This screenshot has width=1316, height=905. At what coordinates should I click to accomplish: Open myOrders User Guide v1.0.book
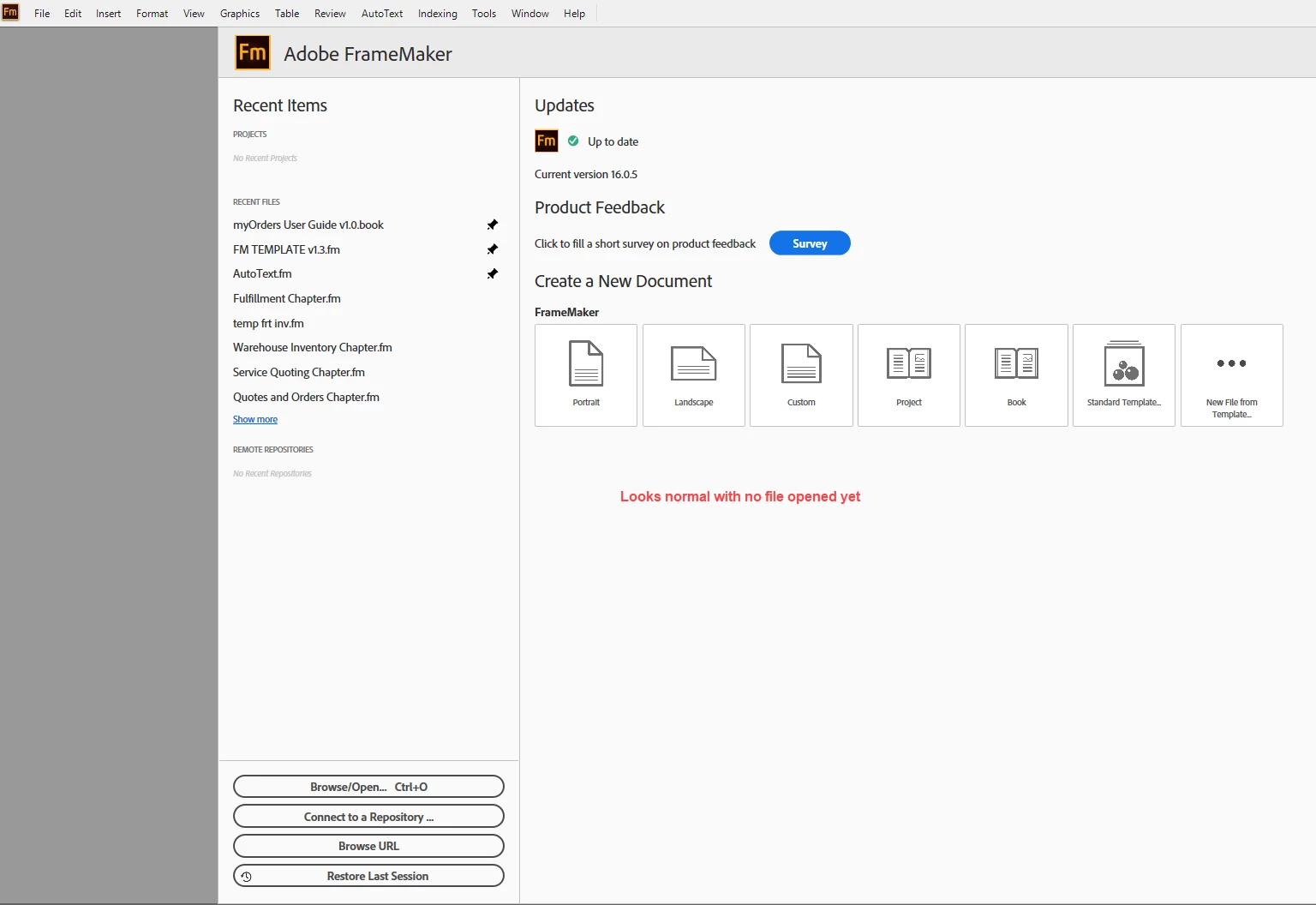(x=308, y=225)
